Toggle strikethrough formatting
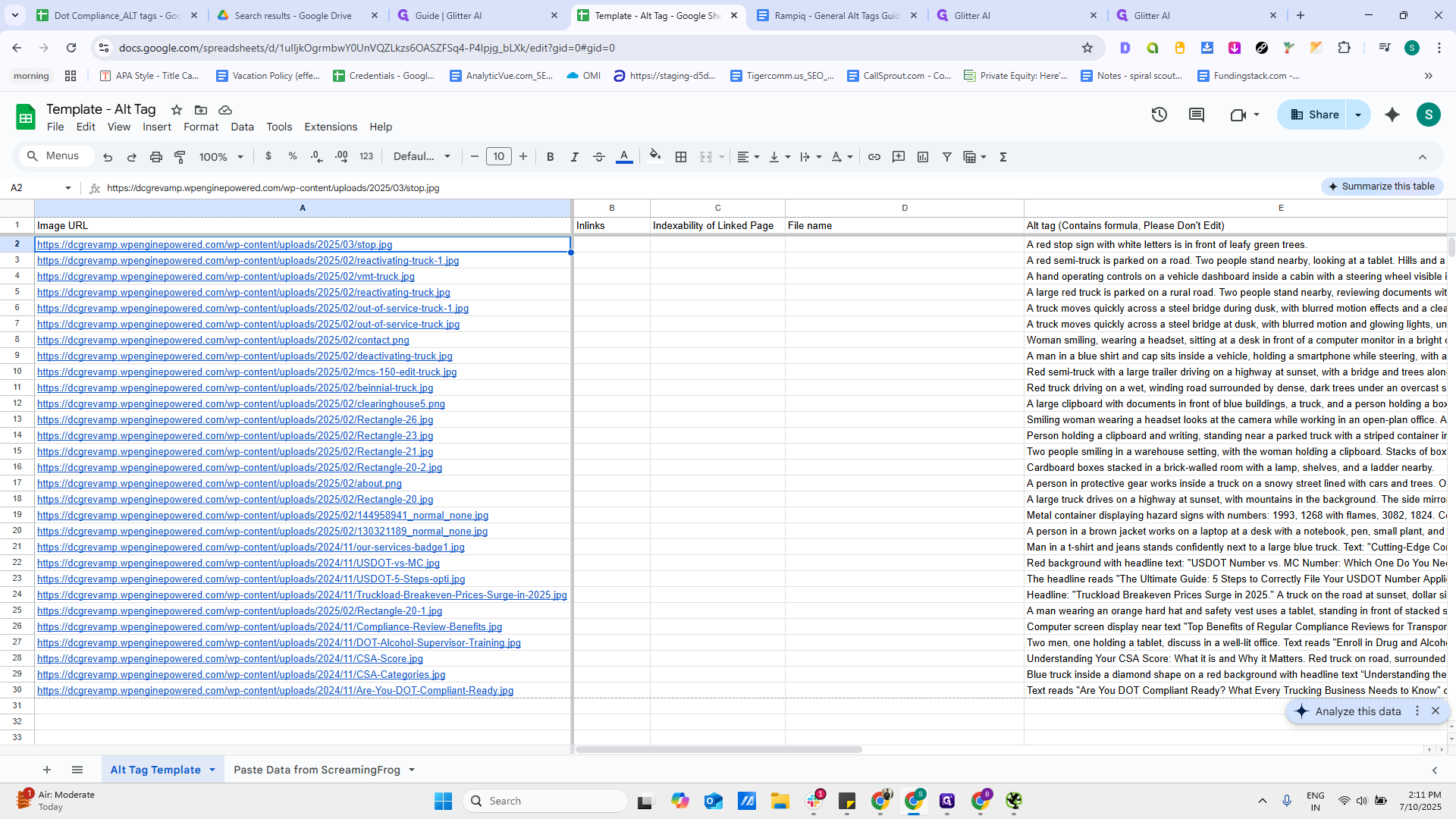Image resolution: width=1456 pixels, height=819 pixels. (x=599, y=157)
